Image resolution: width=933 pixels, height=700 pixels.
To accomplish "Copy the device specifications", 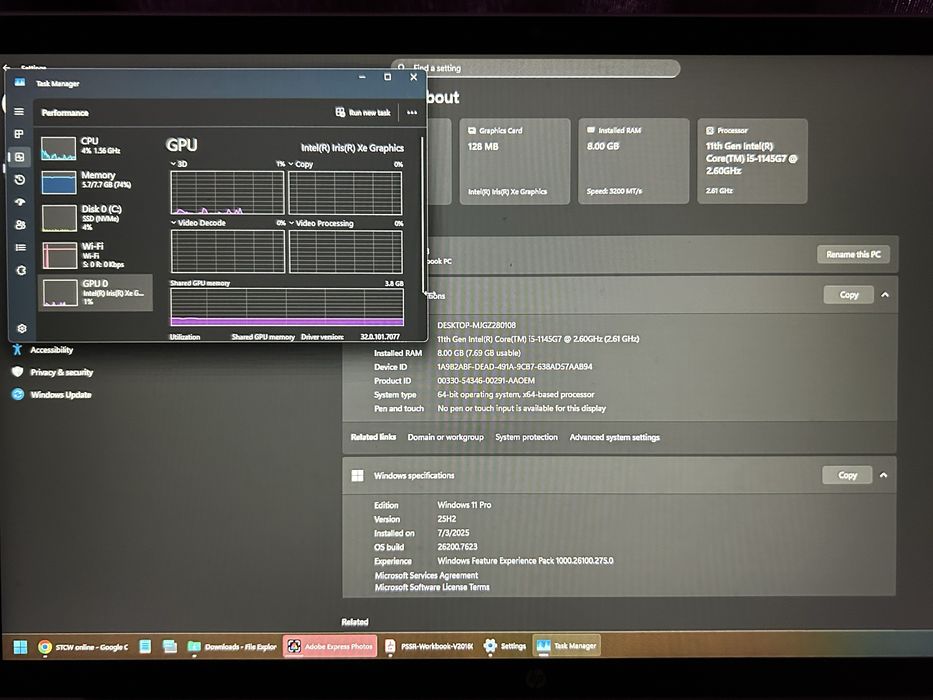I will click(849, 295).
